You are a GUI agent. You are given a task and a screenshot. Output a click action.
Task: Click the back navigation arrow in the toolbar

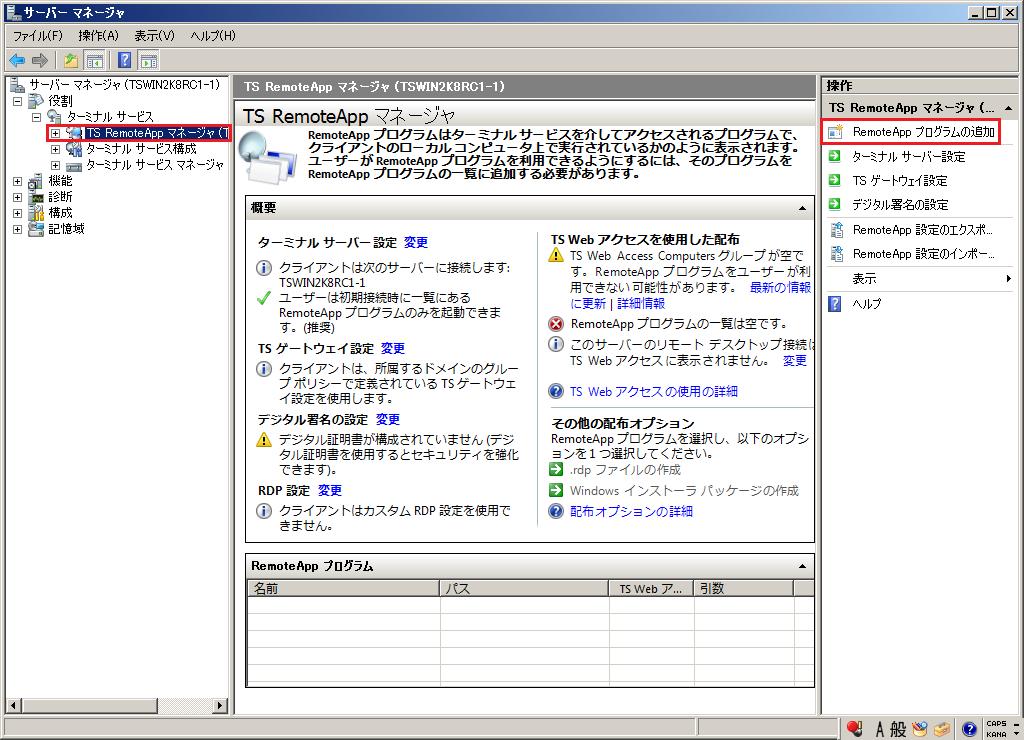click(17, 60)
